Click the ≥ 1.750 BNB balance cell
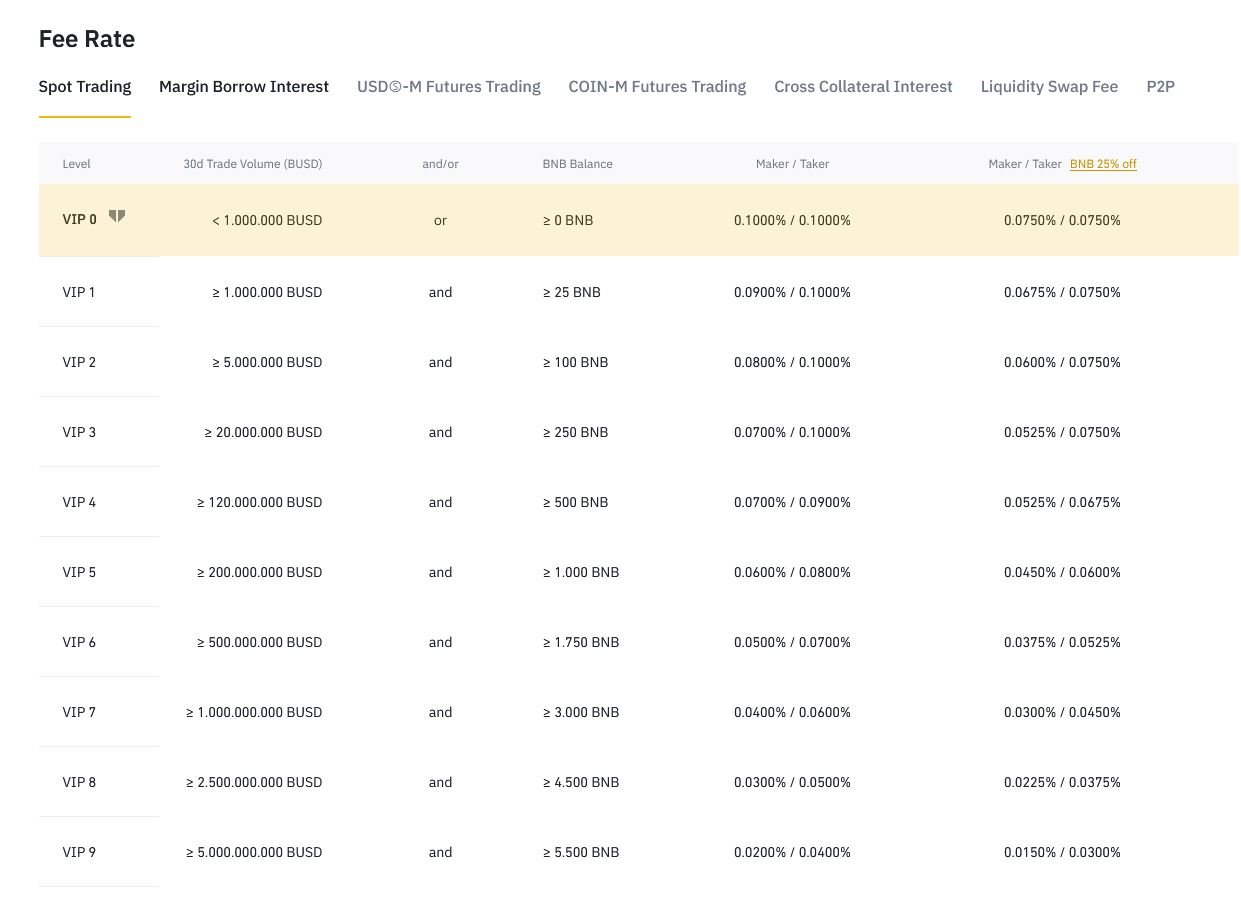The image size is (1241, 910). (x=581, y=642)
